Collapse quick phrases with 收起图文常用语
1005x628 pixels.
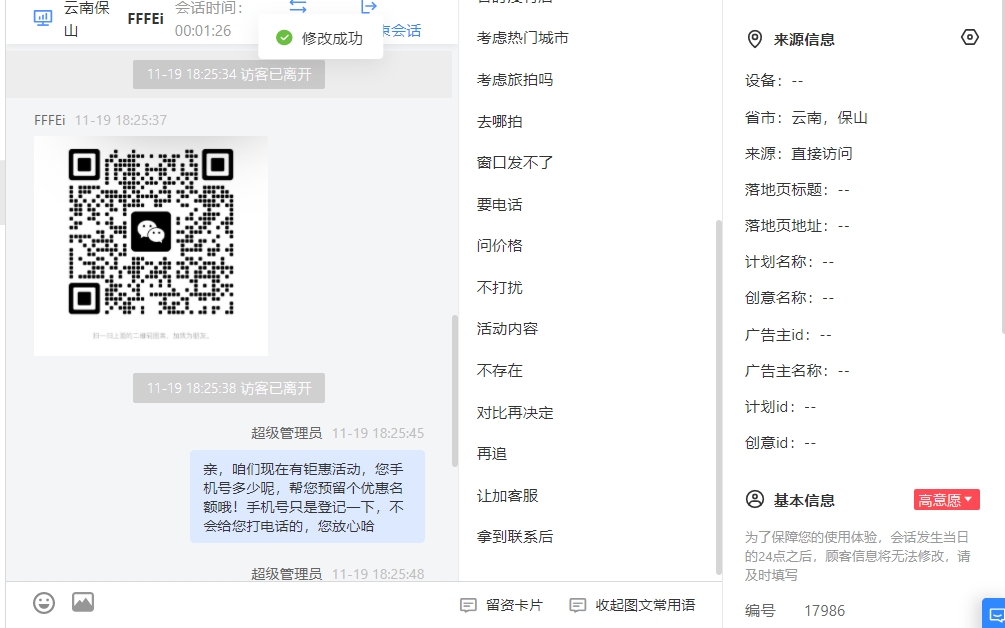point(632,605)
